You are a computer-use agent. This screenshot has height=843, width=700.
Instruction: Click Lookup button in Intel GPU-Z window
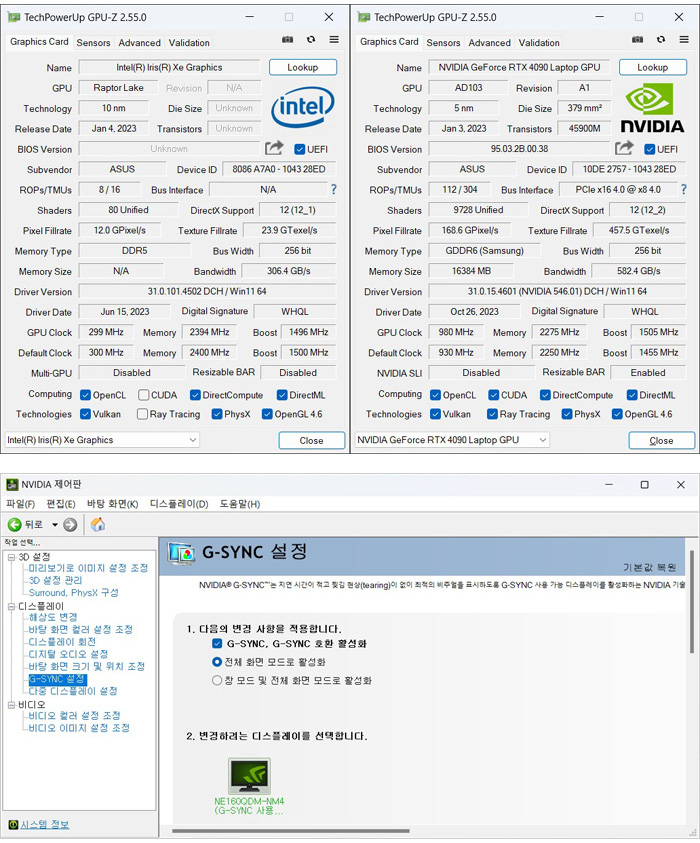click(x=303, y=67)
